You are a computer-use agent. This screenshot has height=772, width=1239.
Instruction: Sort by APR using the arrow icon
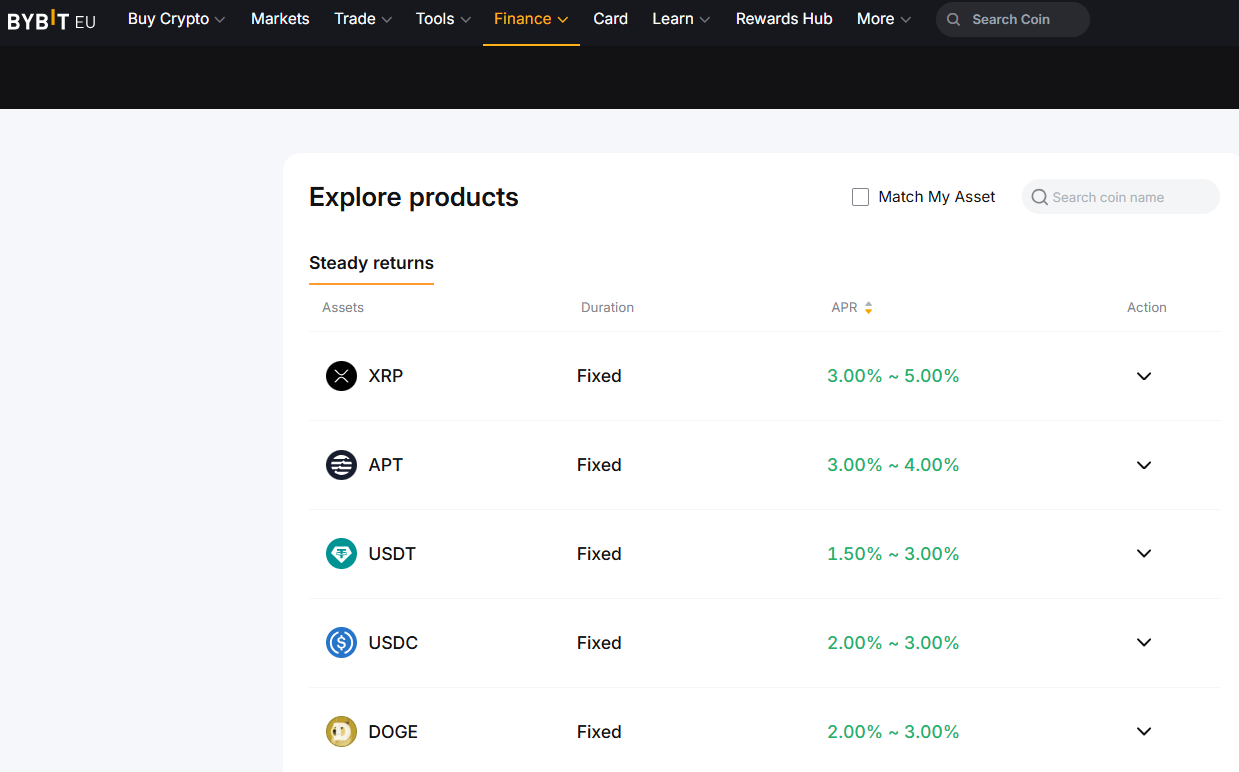click(868, 308)
